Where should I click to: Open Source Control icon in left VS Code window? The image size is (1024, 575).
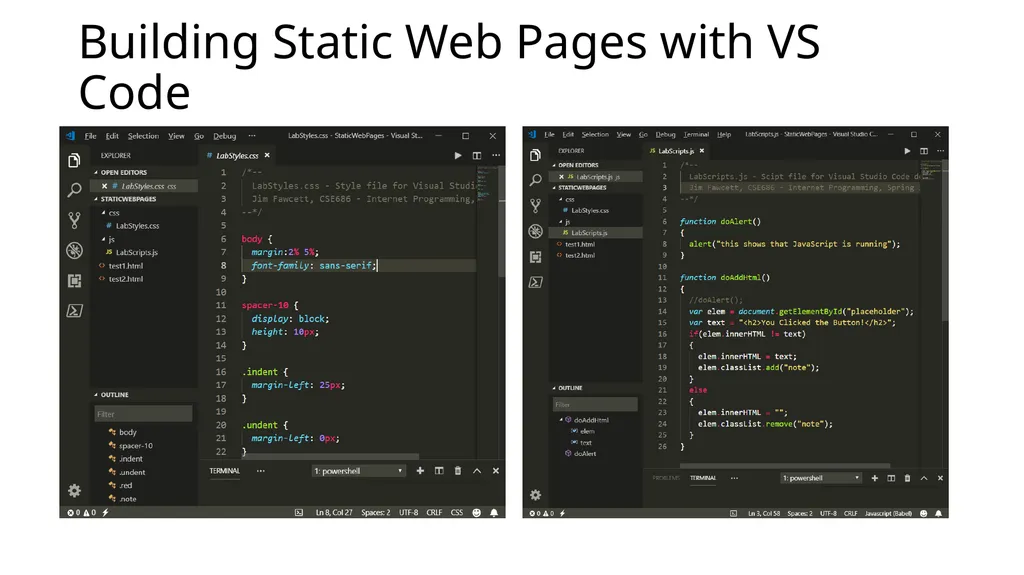pos(74,220)
